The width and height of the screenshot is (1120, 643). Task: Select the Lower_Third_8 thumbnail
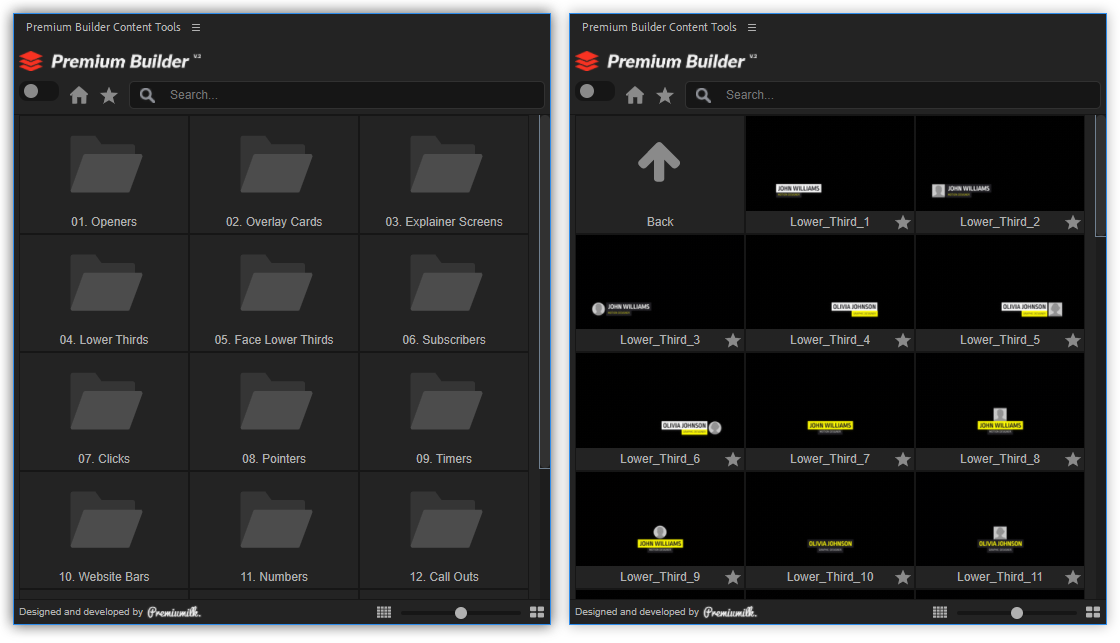pyautogui.click(x=1000, y=401)
